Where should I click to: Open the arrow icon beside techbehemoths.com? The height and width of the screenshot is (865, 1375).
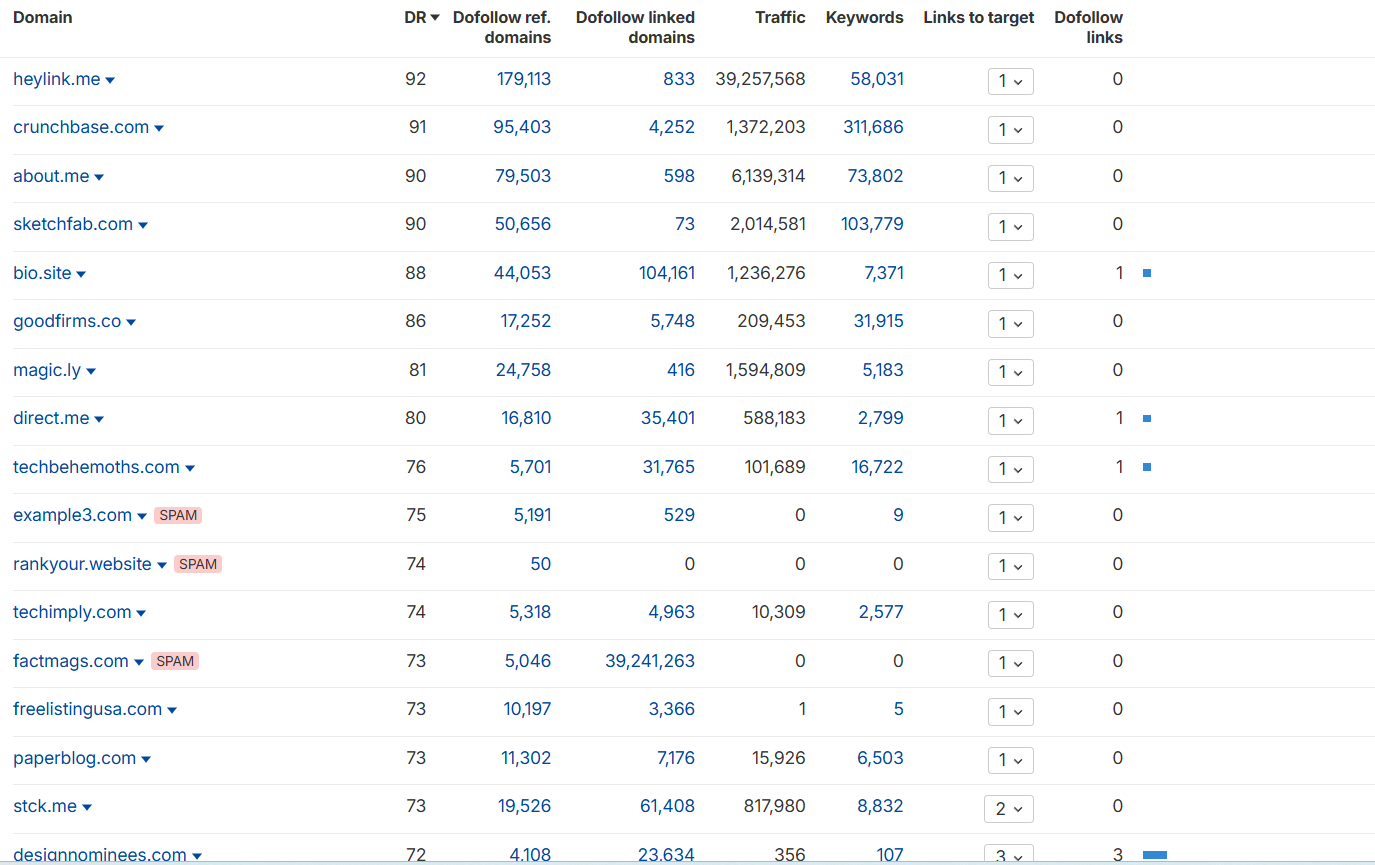pyautogui.click(x=190, y=468)
